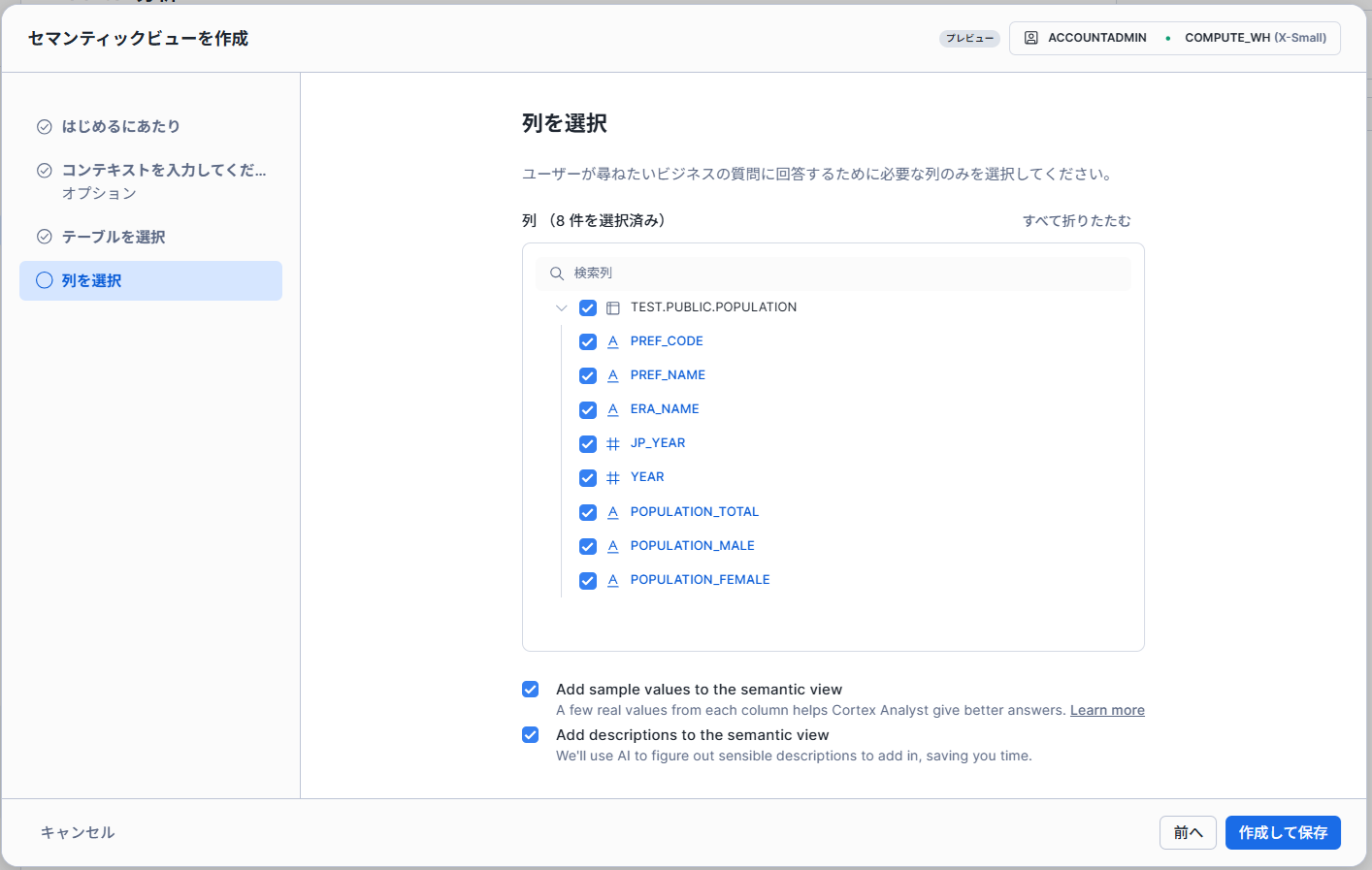Click the キャンセル button
This screenshot has height=870, width=1372.
(78, 832)
